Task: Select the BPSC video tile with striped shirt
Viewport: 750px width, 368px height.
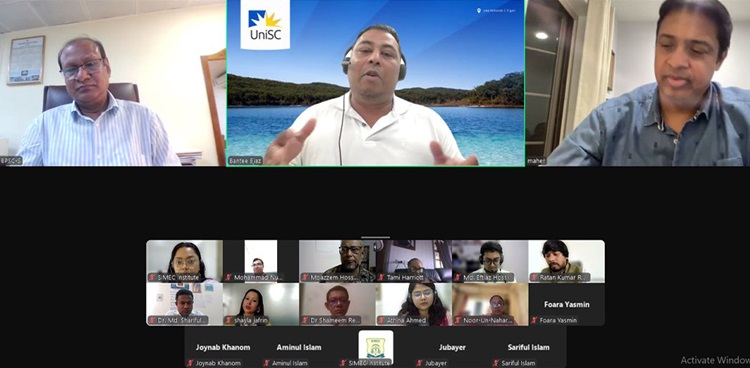Action: pos(113,83)
